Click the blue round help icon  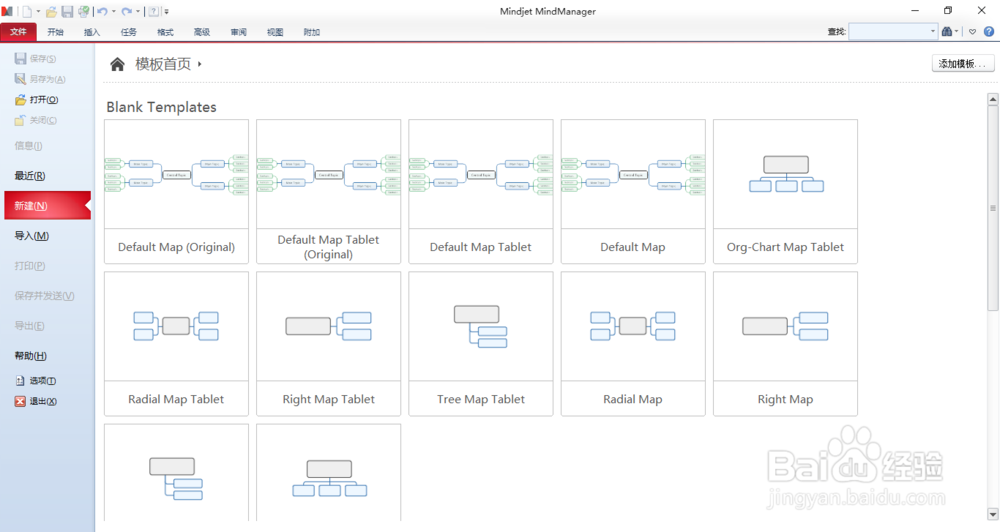pos(989,31)
